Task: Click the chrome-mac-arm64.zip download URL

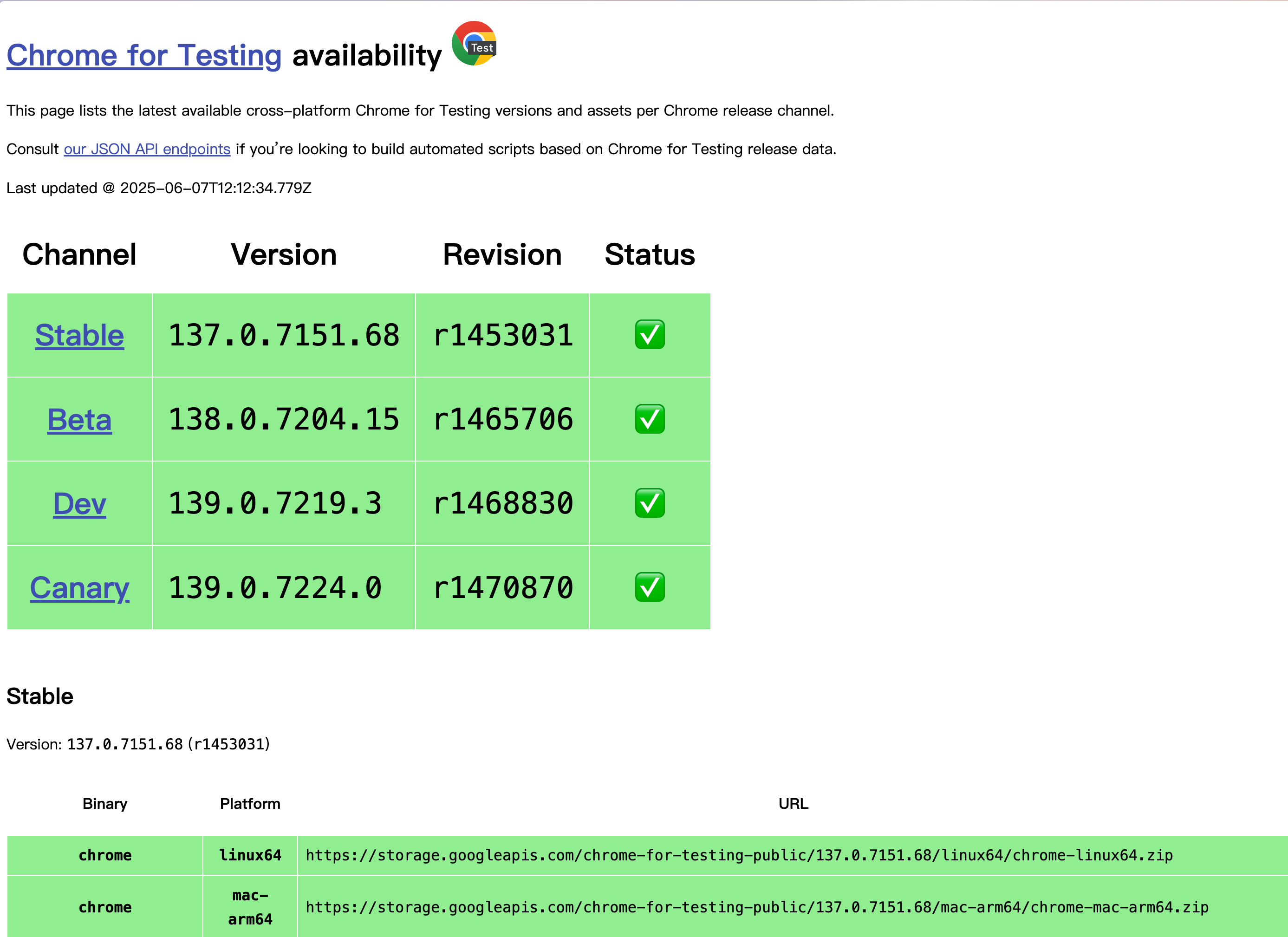Action: 756,907
